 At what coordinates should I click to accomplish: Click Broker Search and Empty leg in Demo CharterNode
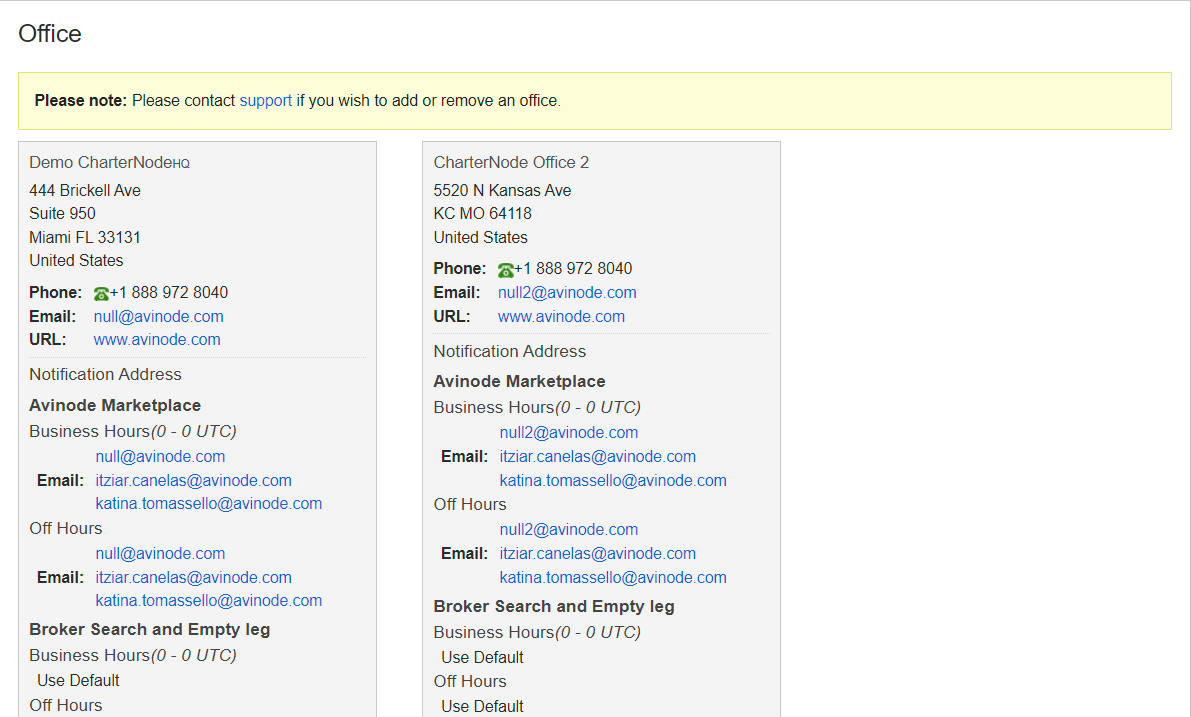tap(150, 630)
